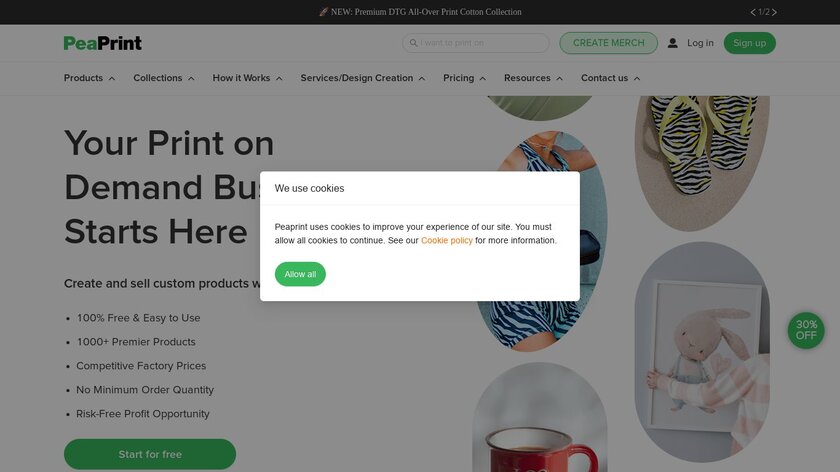Click the Log in link
This screenshot has height=472, width=840.
tap(700, 43)
